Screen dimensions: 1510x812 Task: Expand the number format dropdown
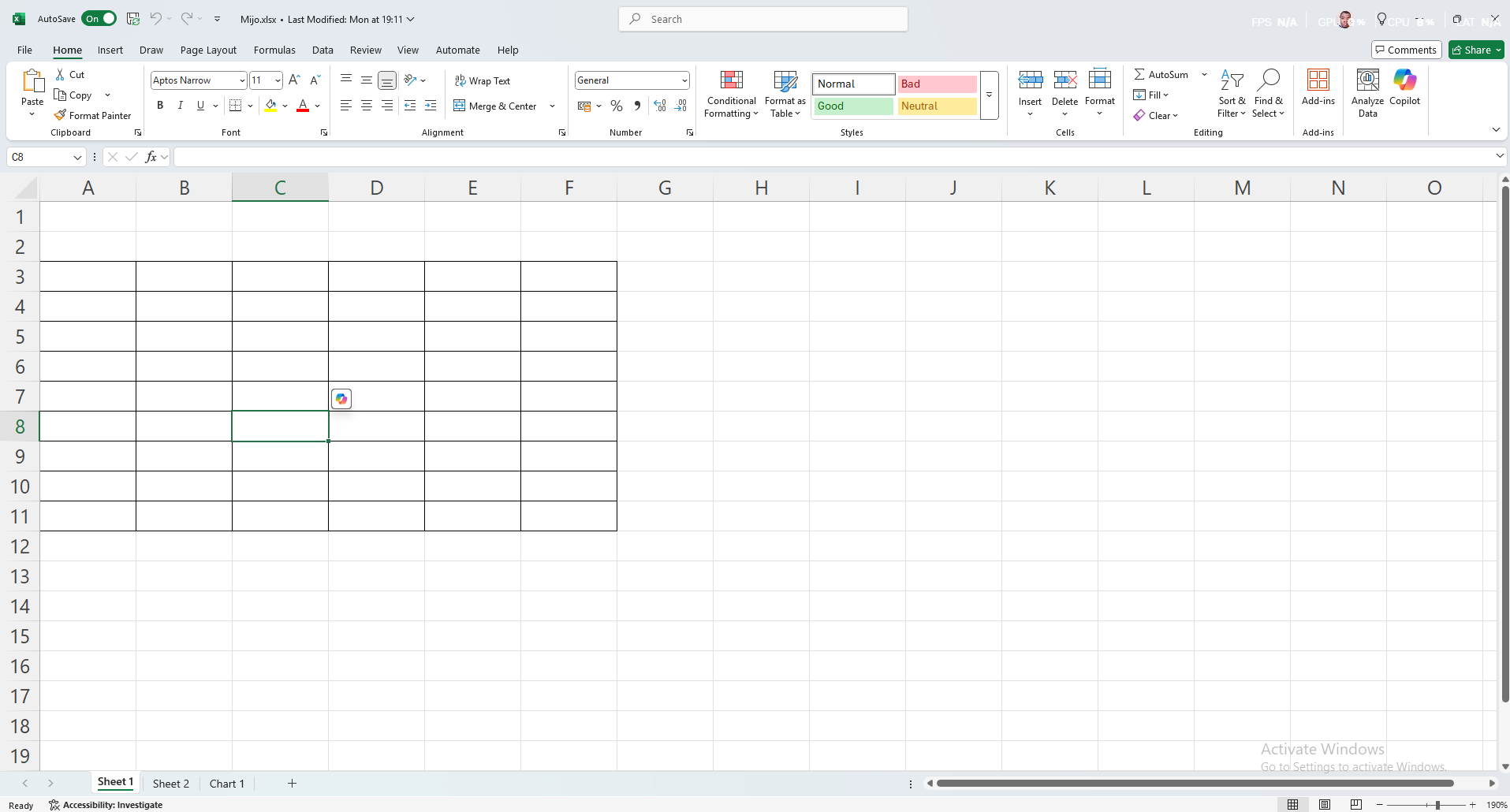click(x=684, y=80)
